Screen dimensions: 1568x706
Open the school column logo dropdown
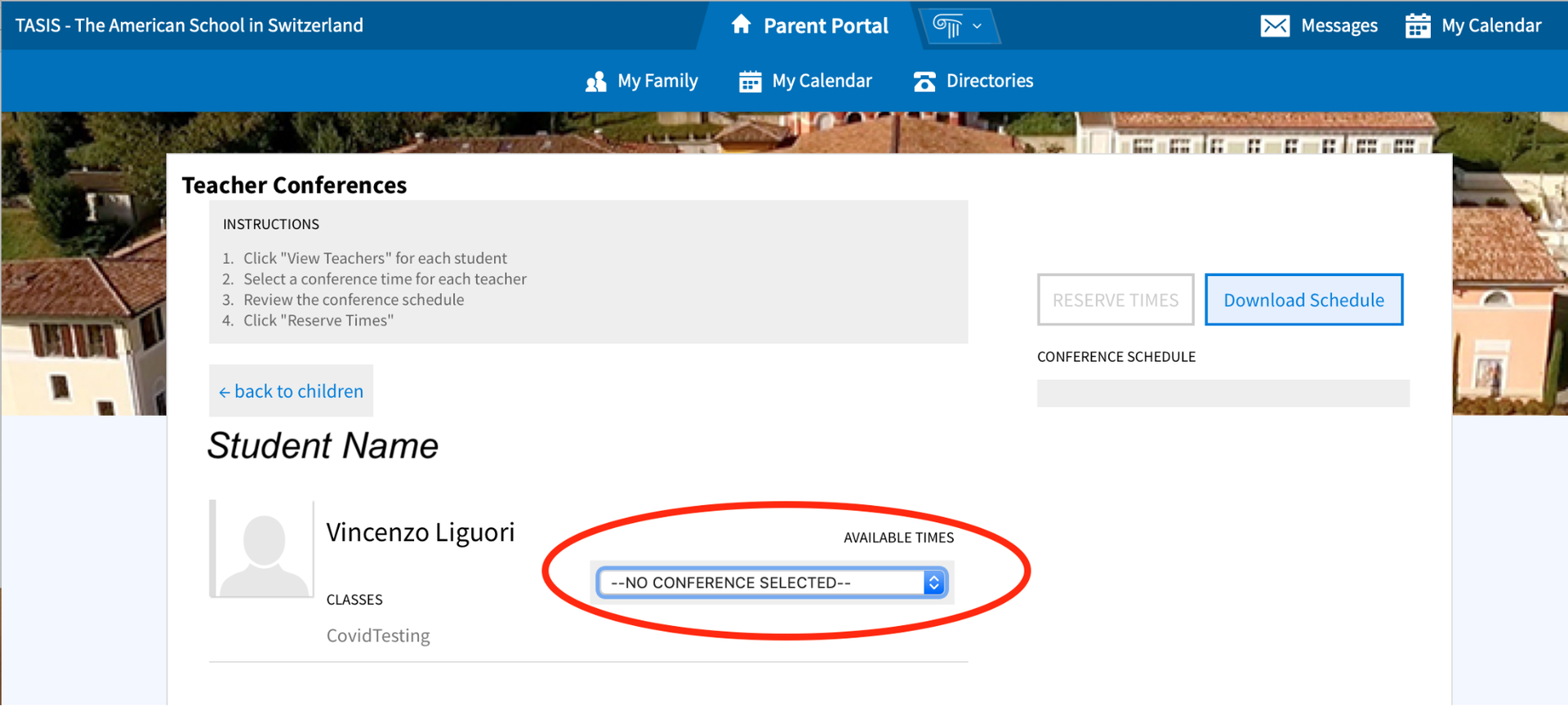(x=959, y=25)
